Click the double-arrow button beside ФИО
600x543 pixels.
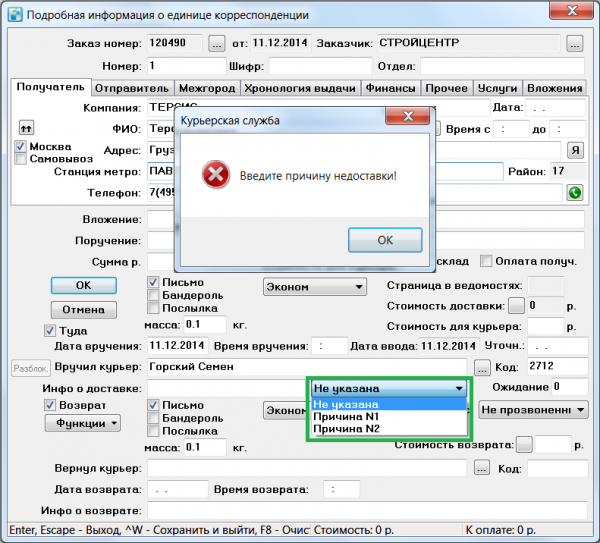click(26, 128)
